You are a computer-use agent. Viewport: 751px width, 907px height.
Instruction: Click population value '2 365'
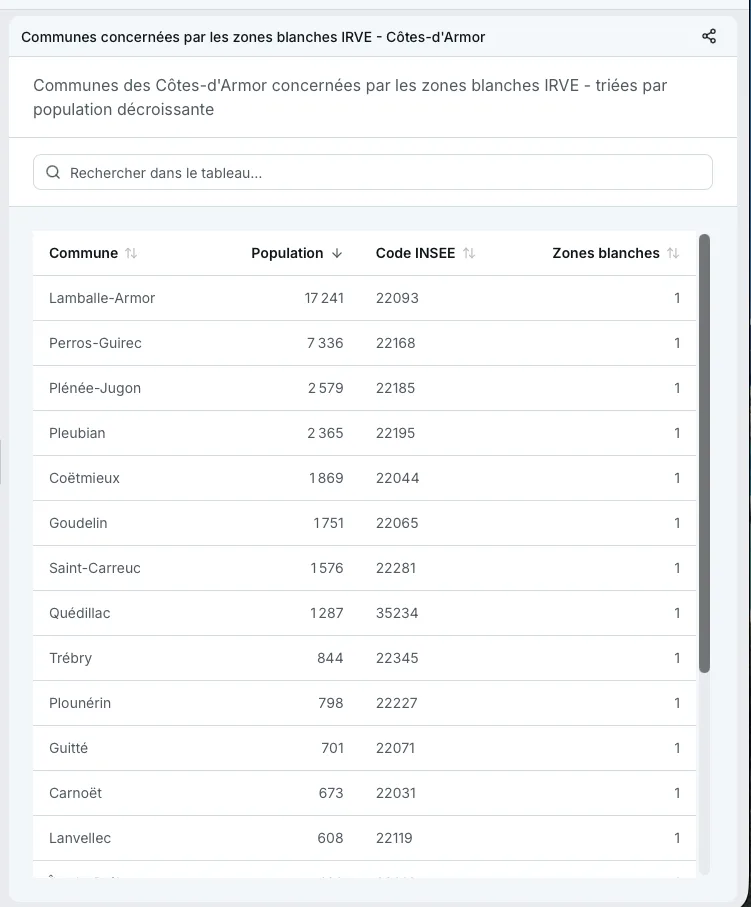[325, 433]
